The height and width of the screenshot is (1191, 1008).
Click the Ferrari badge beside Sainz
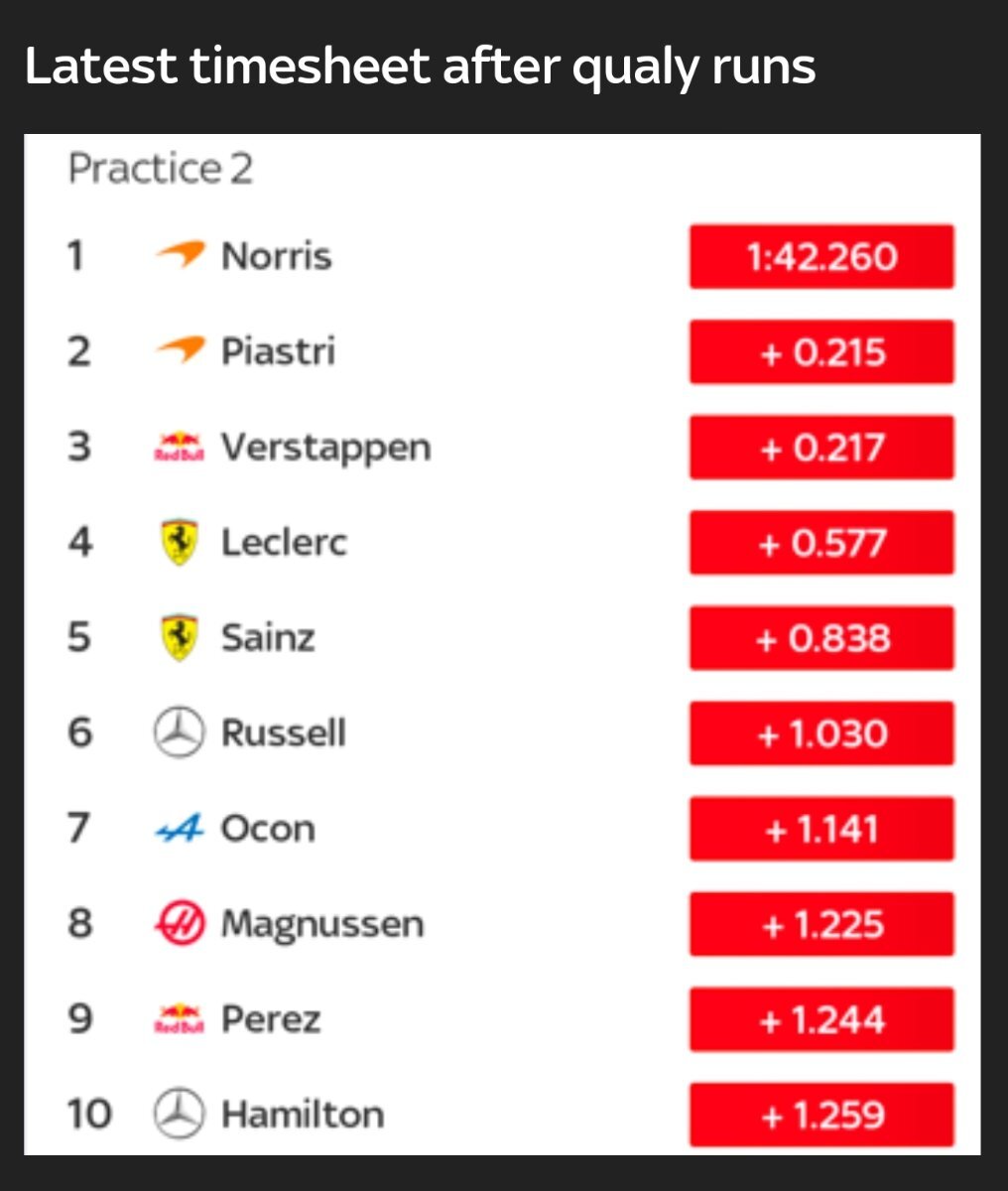180,637
